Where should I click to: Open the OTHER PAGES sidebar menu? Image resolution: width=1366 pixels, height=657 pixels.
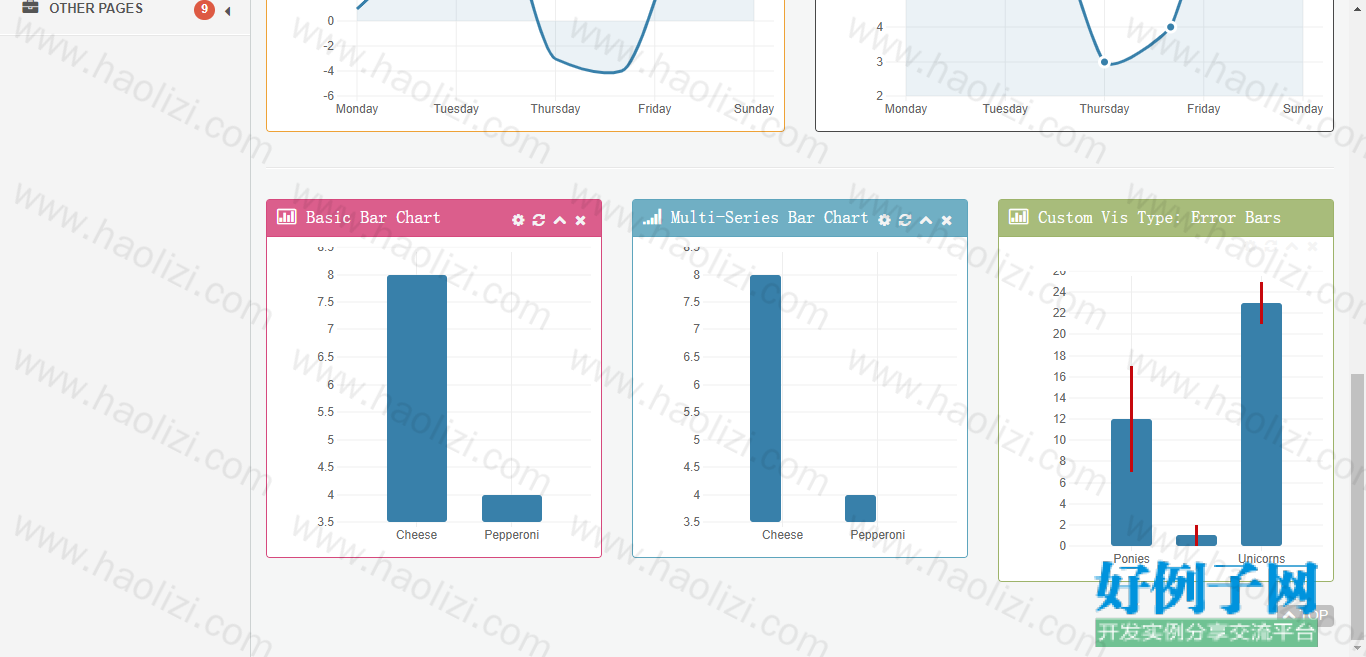point(125,9)
